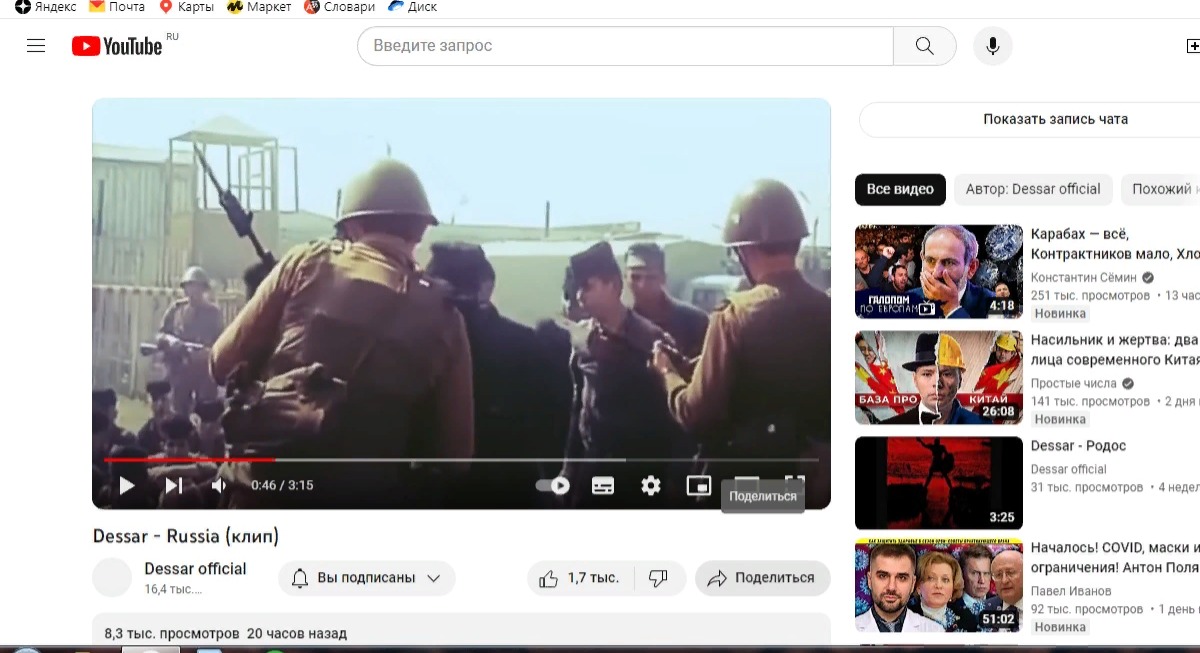Open the Насильник и жертва video thumbnail
1200x653 pixels.
click(x=939, y=378)
